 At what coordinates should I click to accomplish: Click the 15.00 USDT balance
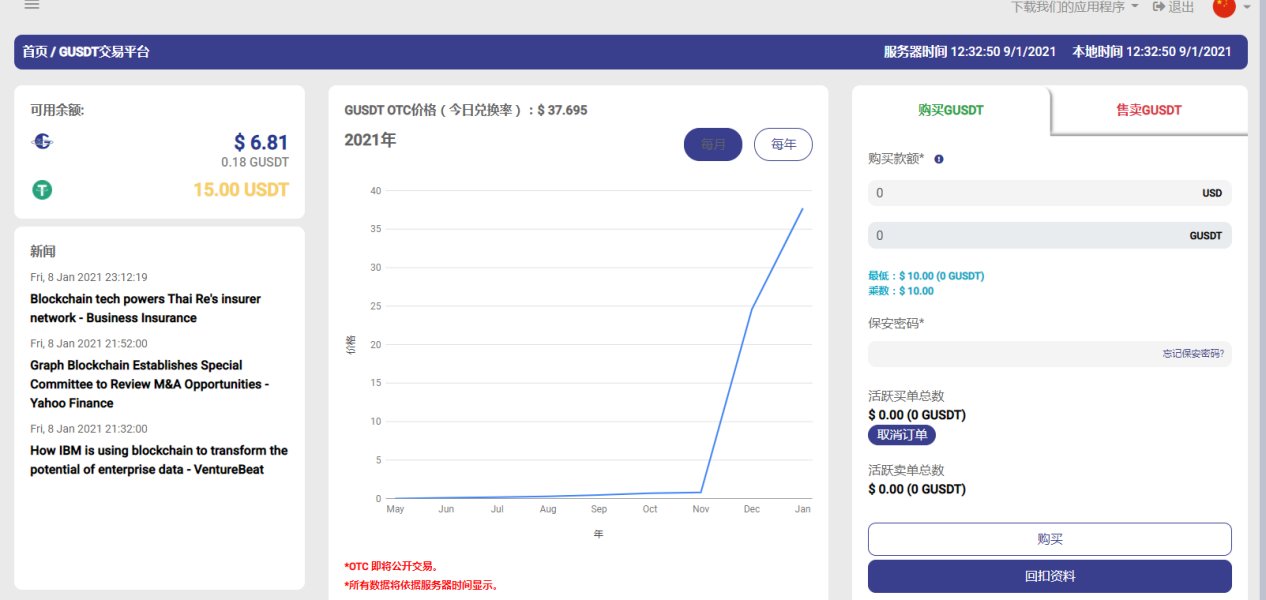point(241,190)
